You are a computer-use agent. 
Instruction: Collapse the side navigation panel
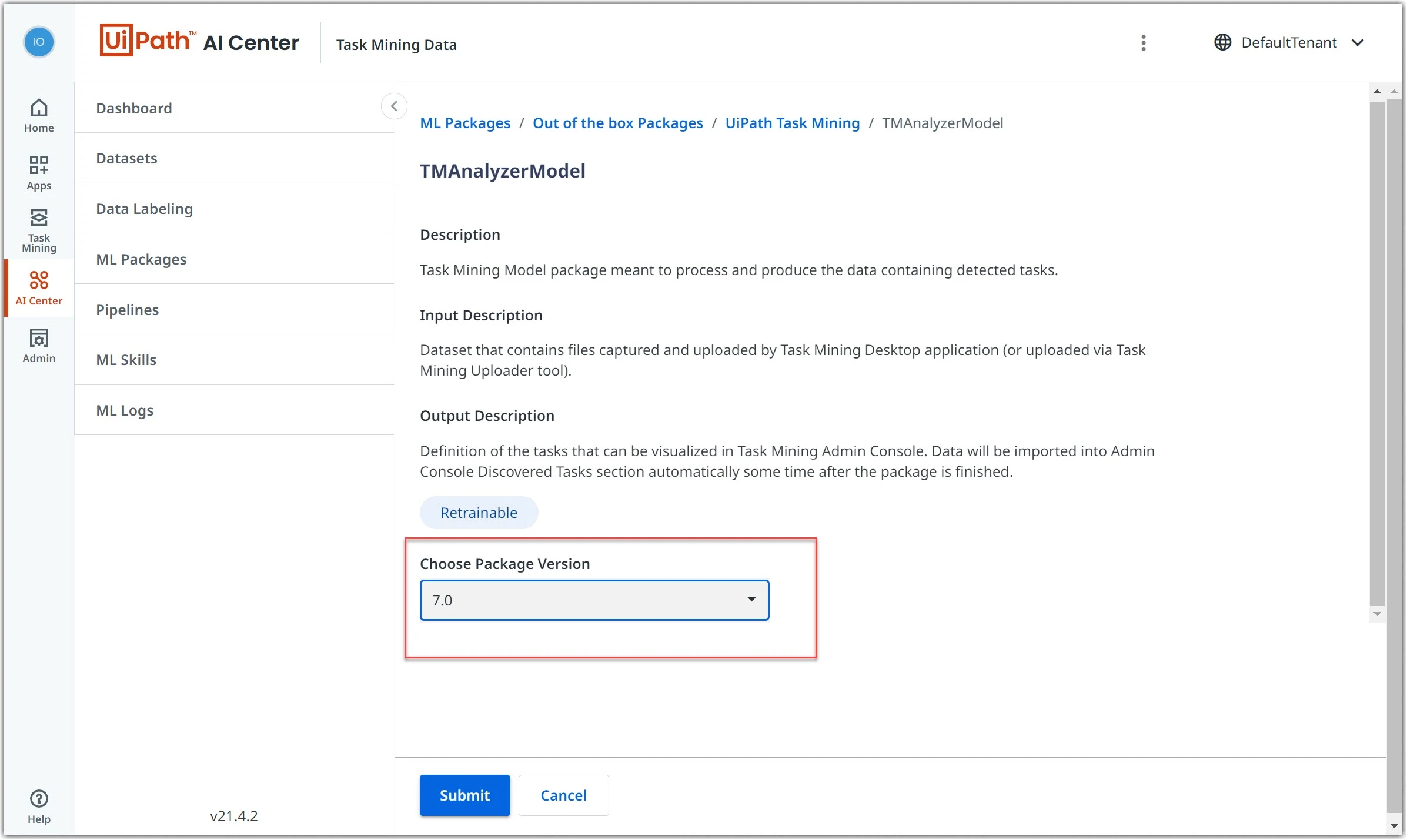(x=394, y=106)
